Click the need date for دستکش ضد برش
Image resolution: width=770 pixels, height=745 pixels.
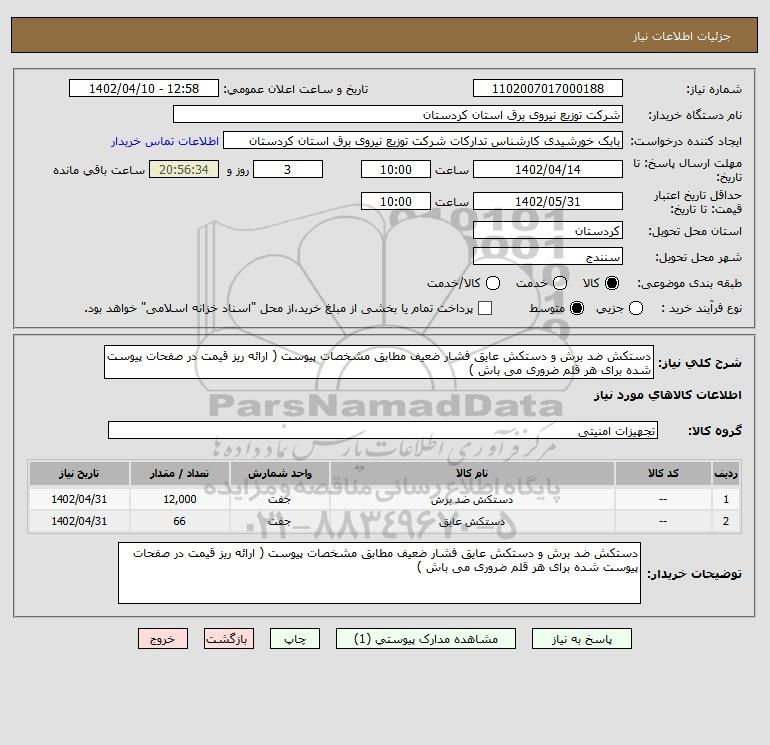point(79,499)
